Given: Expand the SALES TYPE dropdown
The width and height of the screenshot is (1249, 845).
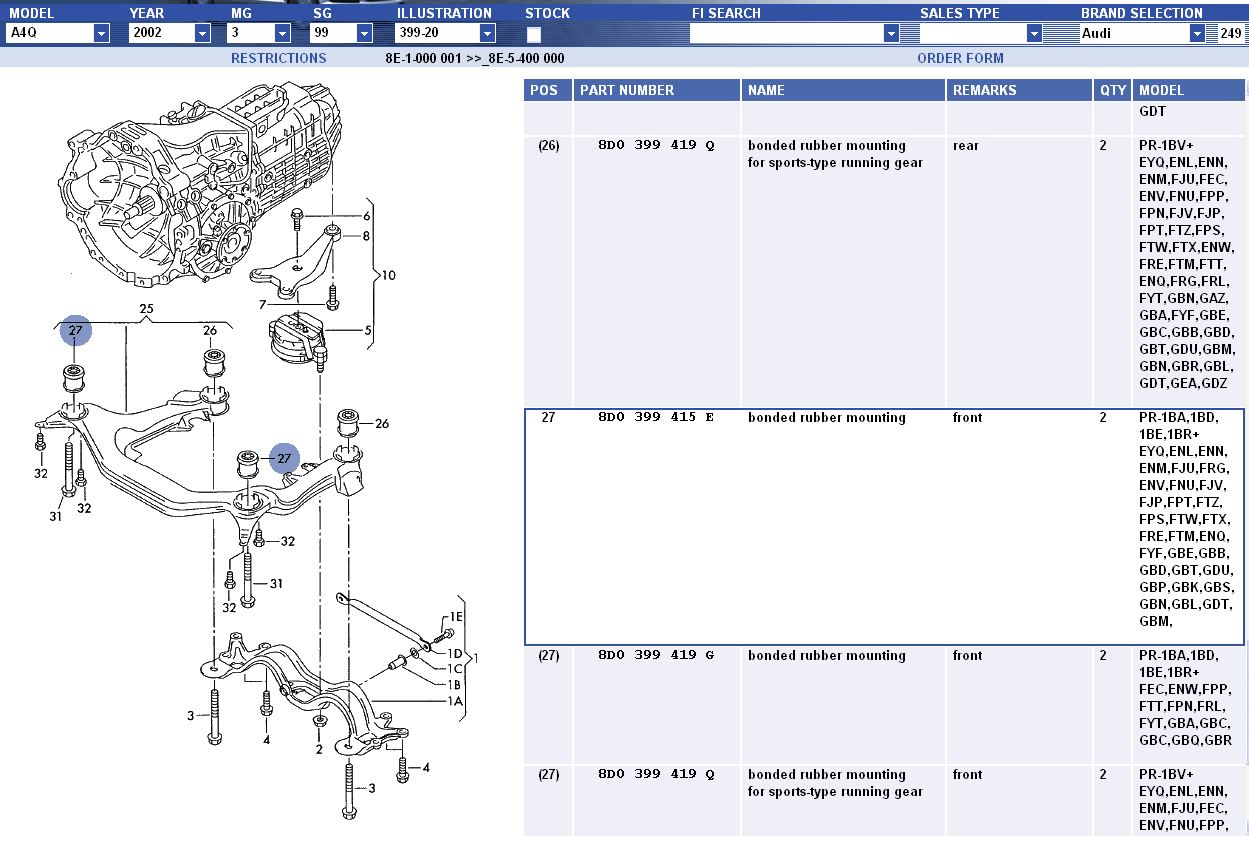Looking at the screenshot, I should pos(1034,33).
